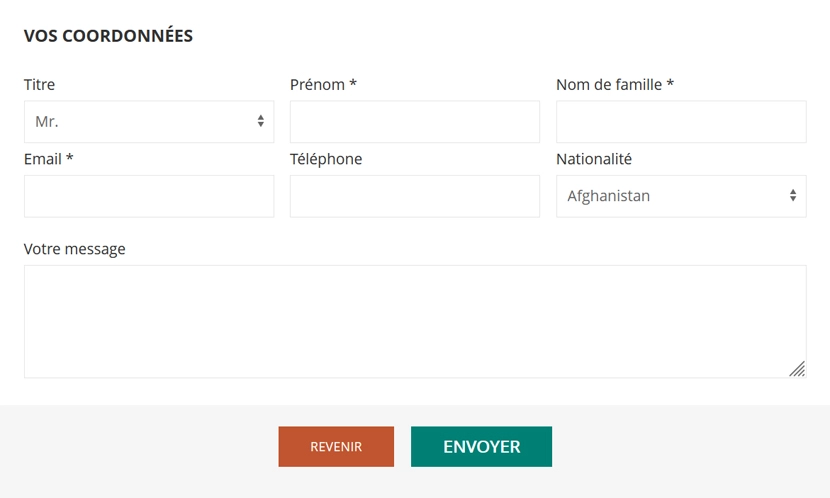Click the VOS COORDONNÉES section heading

pos(108,36)
